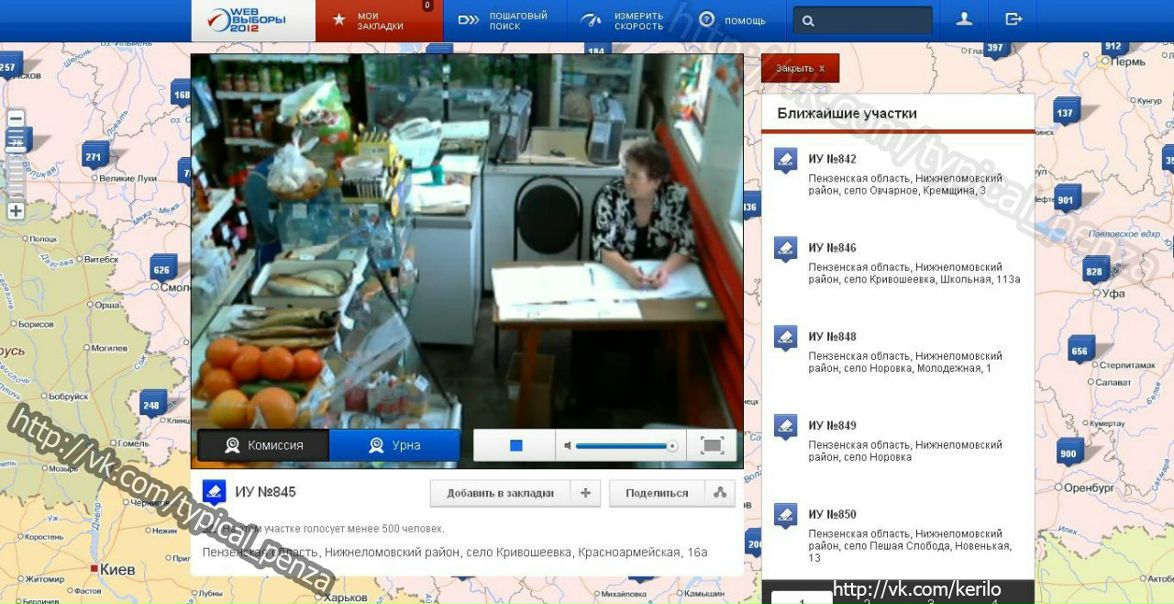Mute the video speaker icon
The height and width of the screenshot is (604, 1174).
(567, 446)
